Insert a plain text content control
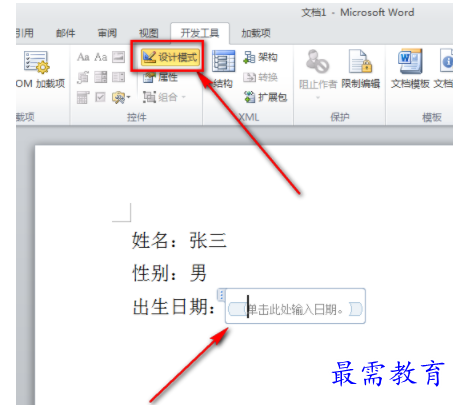This screenshot has height=405, width=453. pos(101,57)
